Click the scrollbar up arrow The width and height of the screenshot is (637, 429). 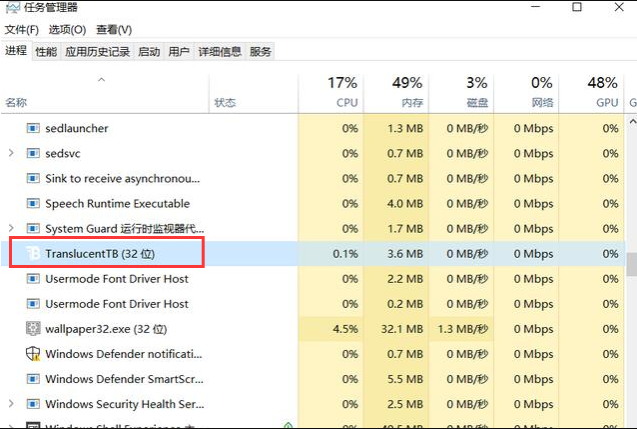(x=632, y=121)
